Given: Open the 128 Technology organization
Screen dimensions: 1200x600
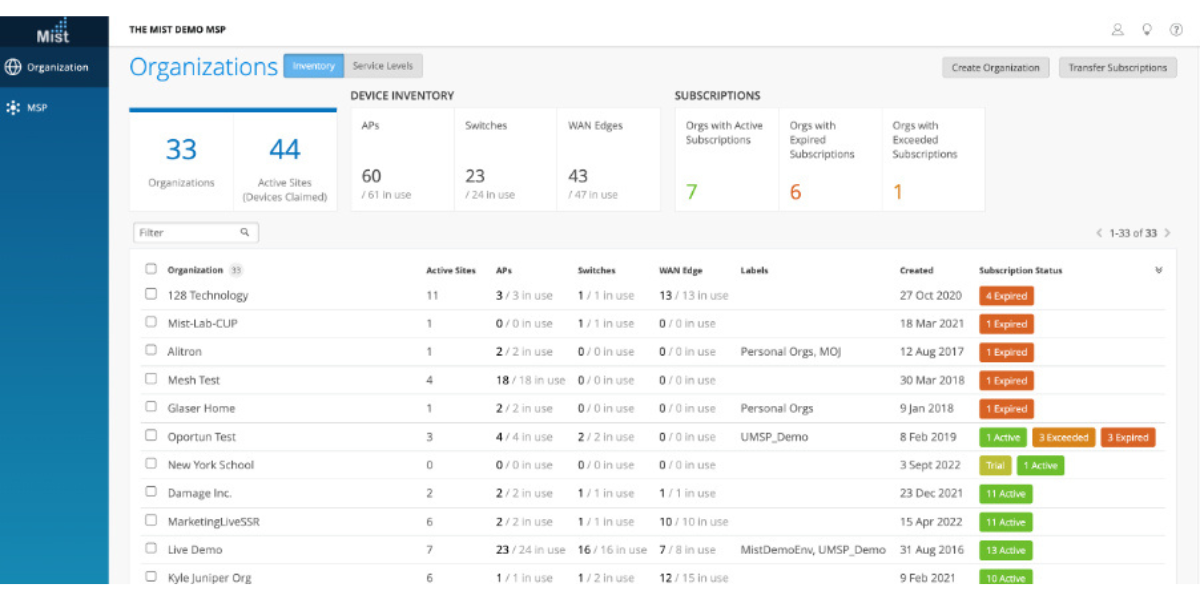Looking at the screenshot, I should tap(208, 295).
